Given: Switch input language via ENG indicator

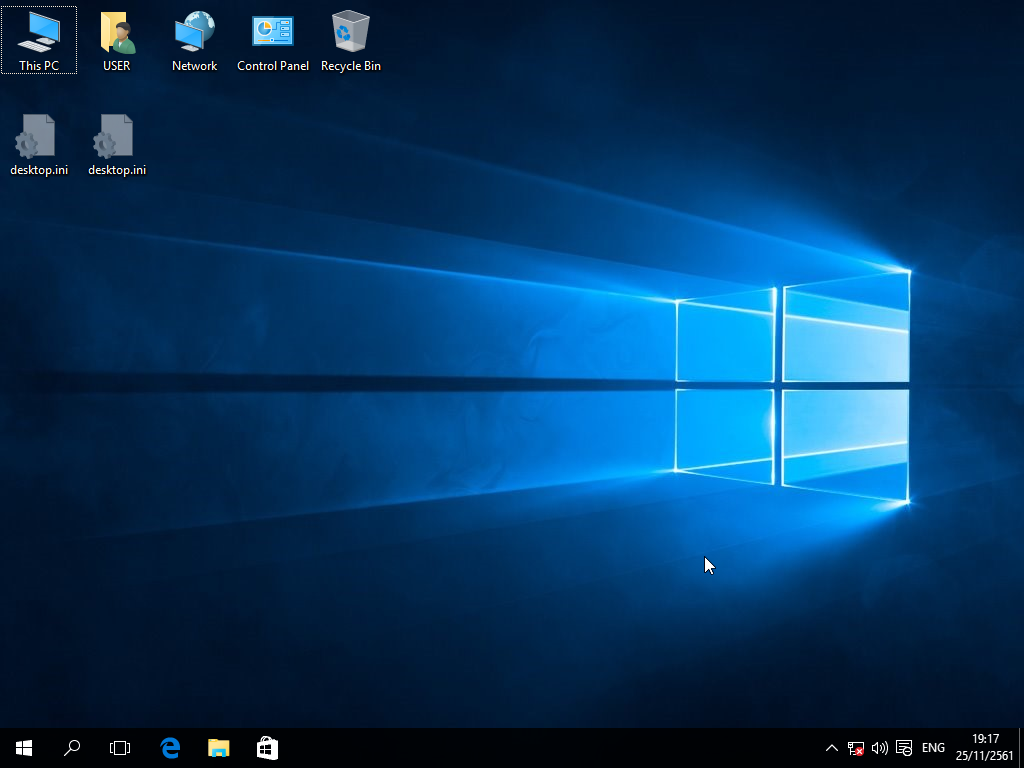Looking at the screenshot, I should click(x=933, y=748).
